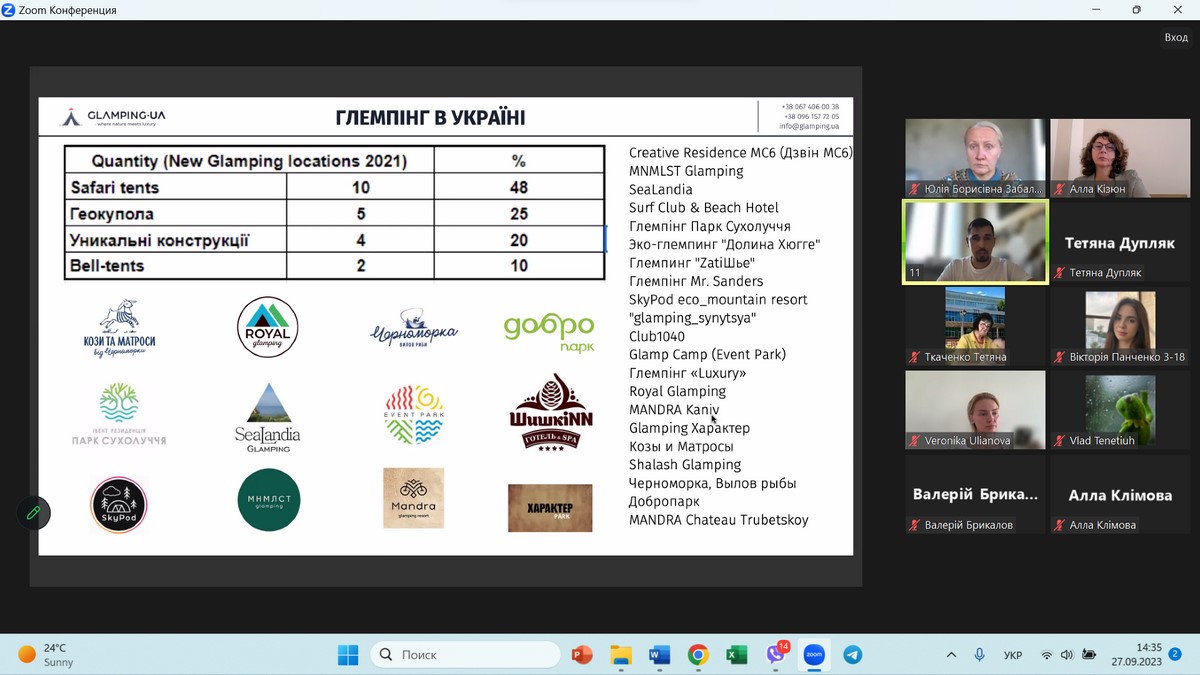Open the УКР language switcher
1200x675 pixels.
1012,655
